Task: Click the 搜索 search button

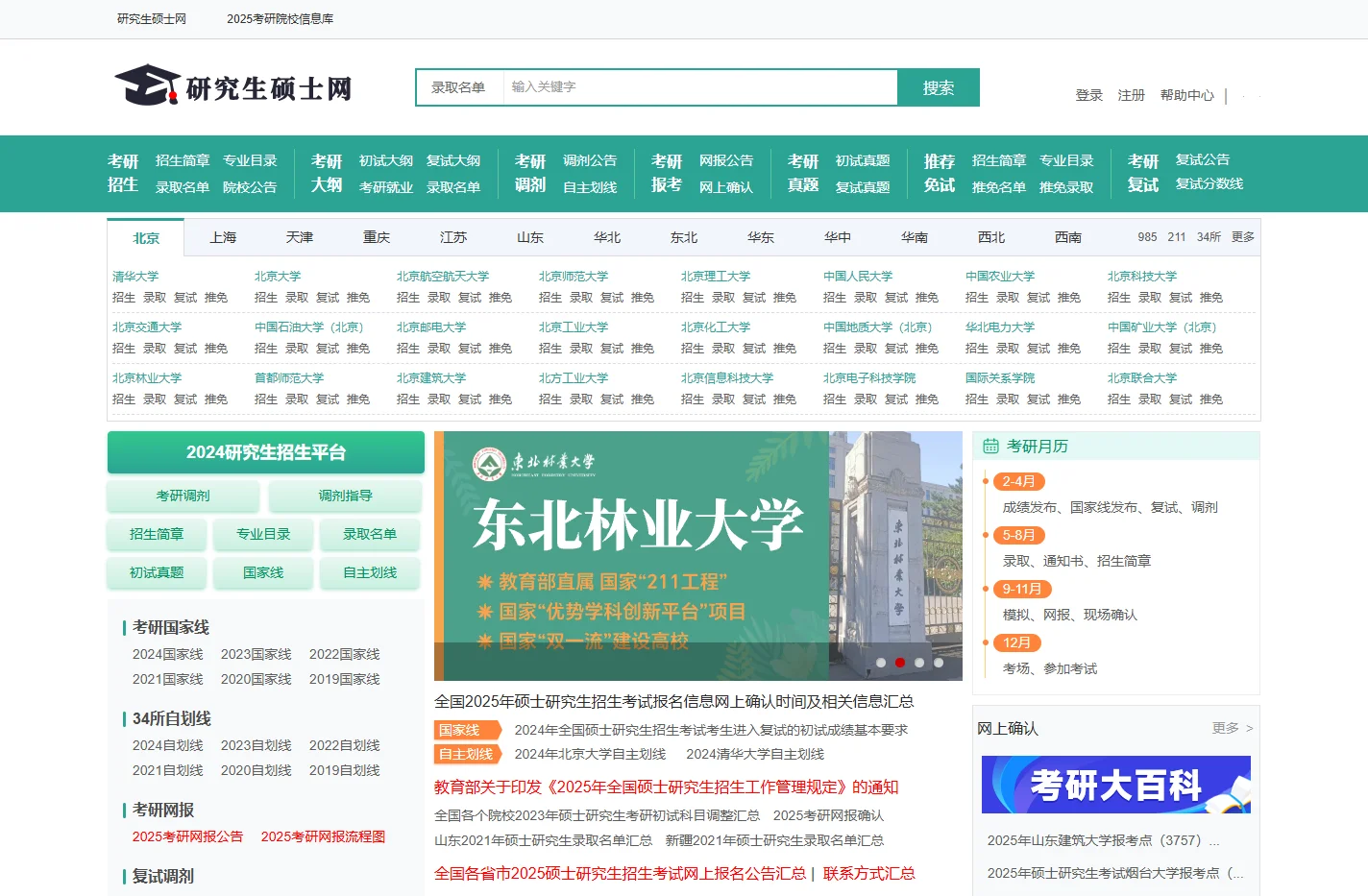Action: point(939,87)
